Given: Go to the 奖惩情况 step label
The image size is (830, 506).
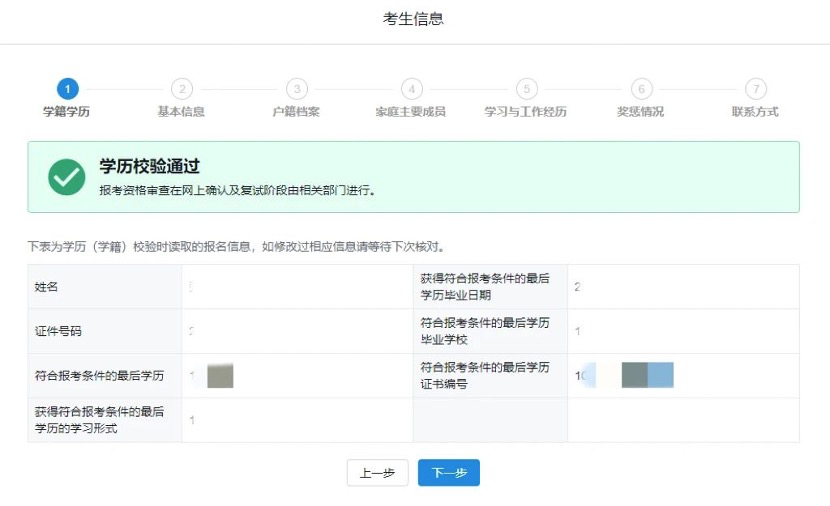Looking at the screenshot, I should point(640,112).
